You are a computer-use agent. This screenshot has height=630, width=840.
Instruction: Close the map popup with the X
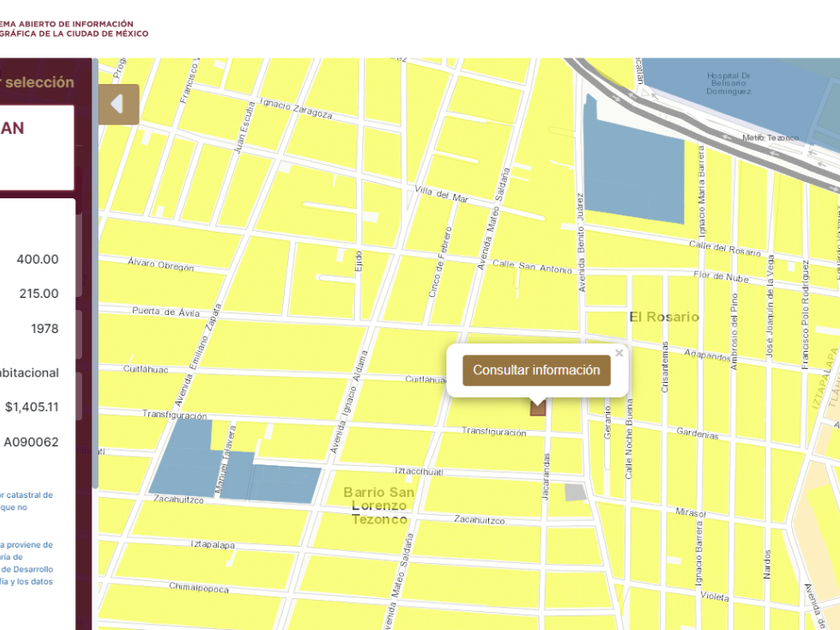click(619, 353)
